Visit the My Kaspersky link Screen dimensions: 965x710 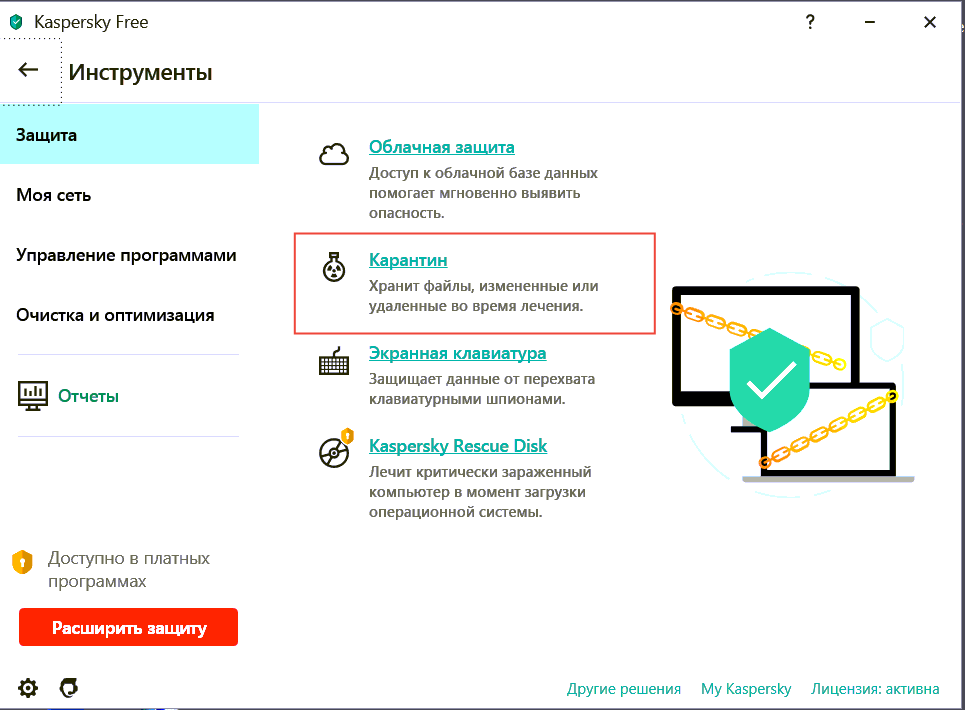click(x=746, y=688)
